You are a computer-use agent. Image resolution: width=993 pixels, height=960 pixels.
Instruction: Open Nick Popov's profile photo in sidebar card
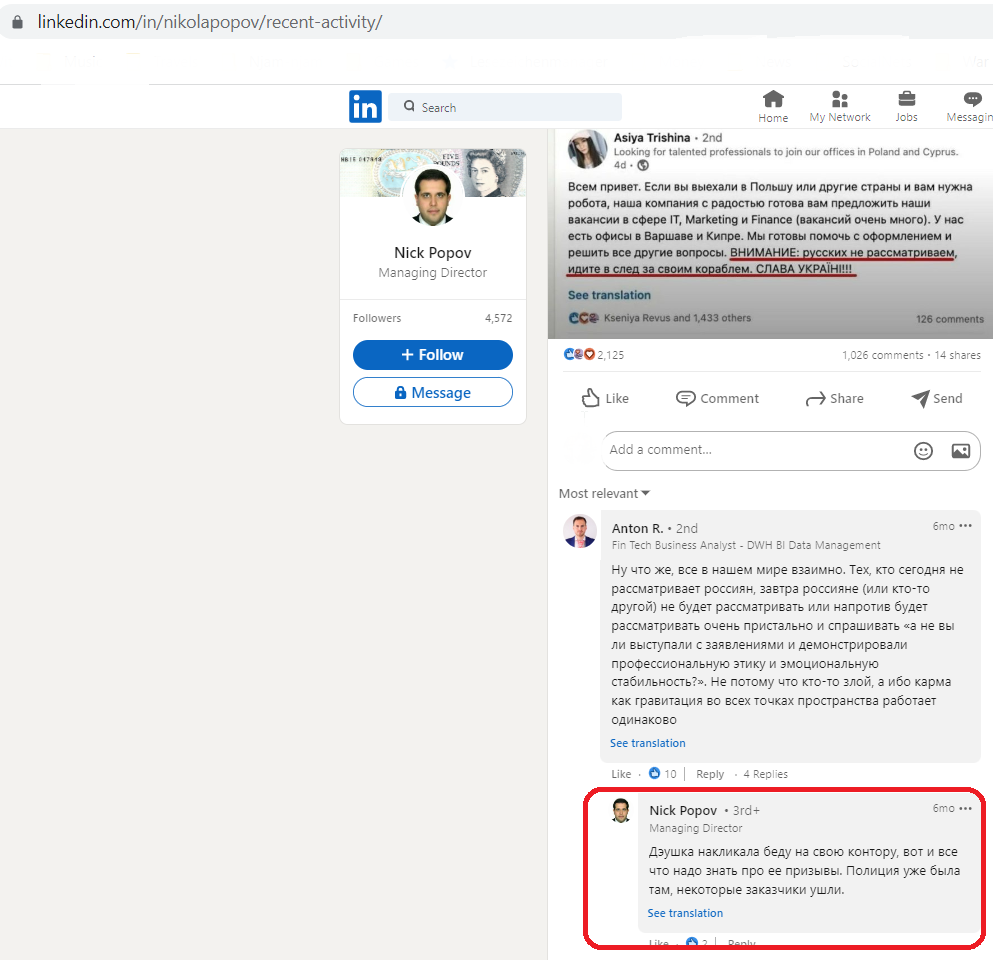pyautogui.click(x=433, y=197)
